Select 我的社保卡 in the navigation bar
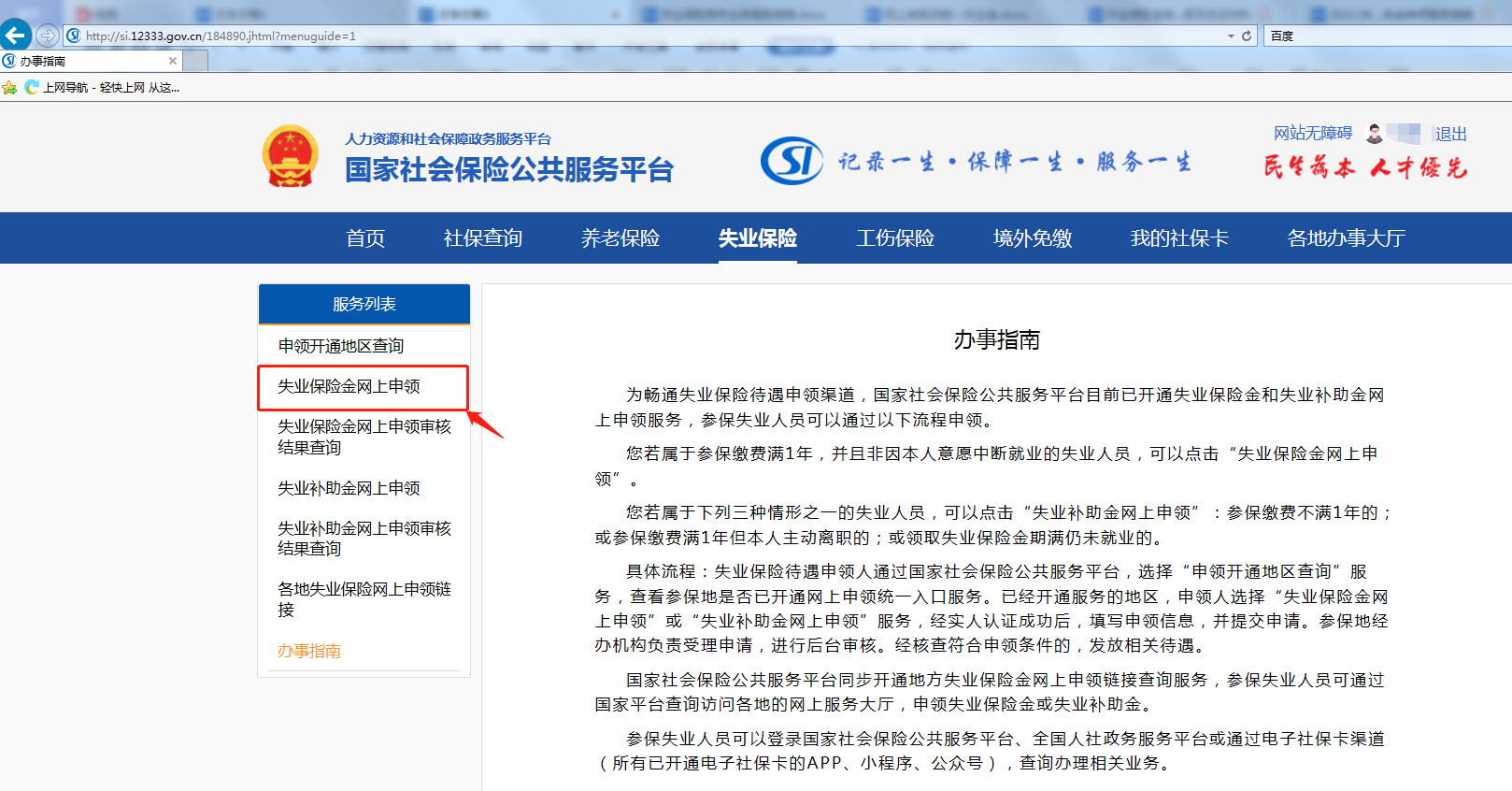Image resolution: width=1512 pixels, height=791 pixels. pyautogui.click(x=1178, y=238)
